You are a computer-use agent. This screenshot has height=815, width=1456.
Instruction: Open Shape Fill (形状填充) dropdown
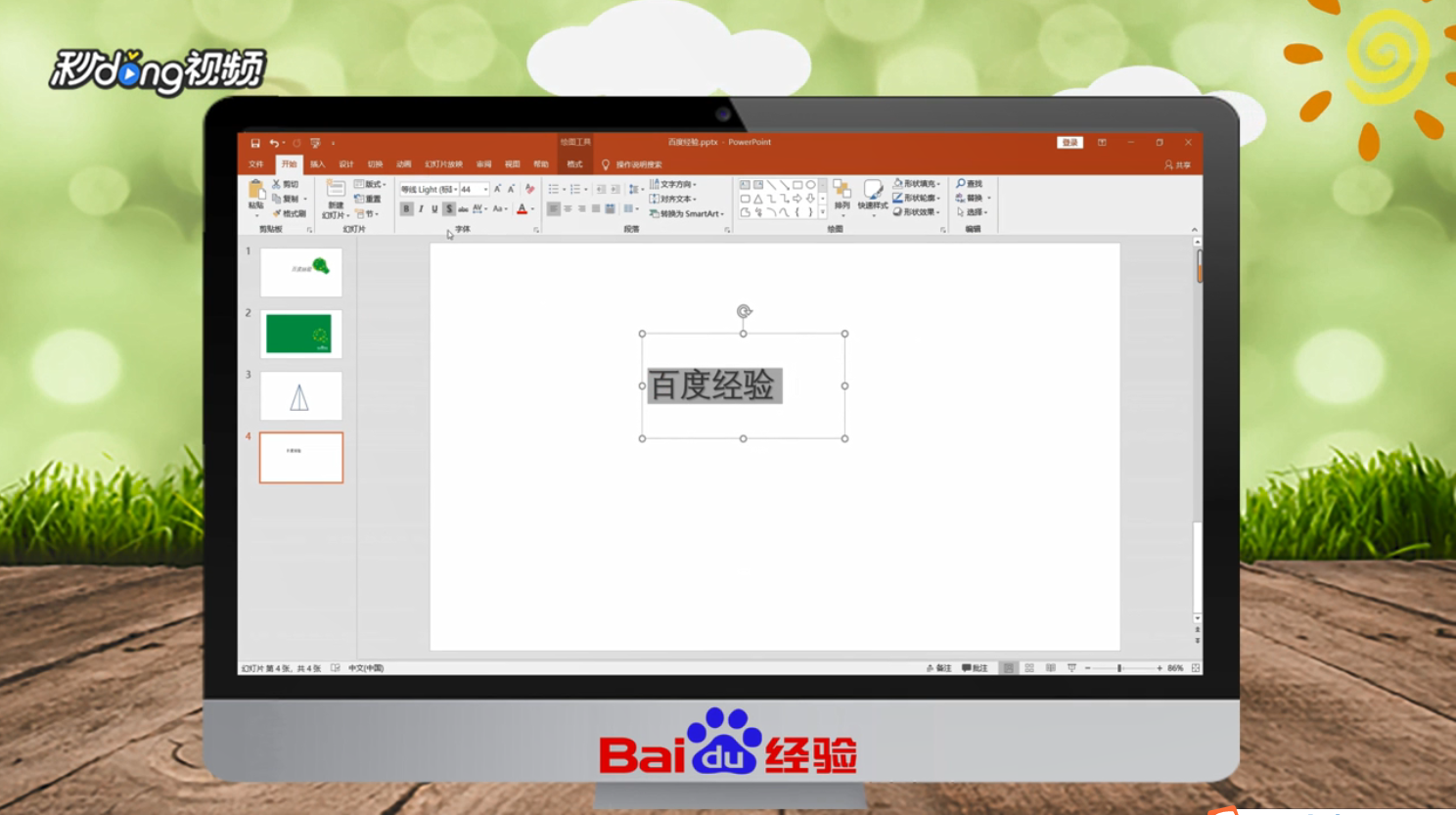tap(917, 184)
